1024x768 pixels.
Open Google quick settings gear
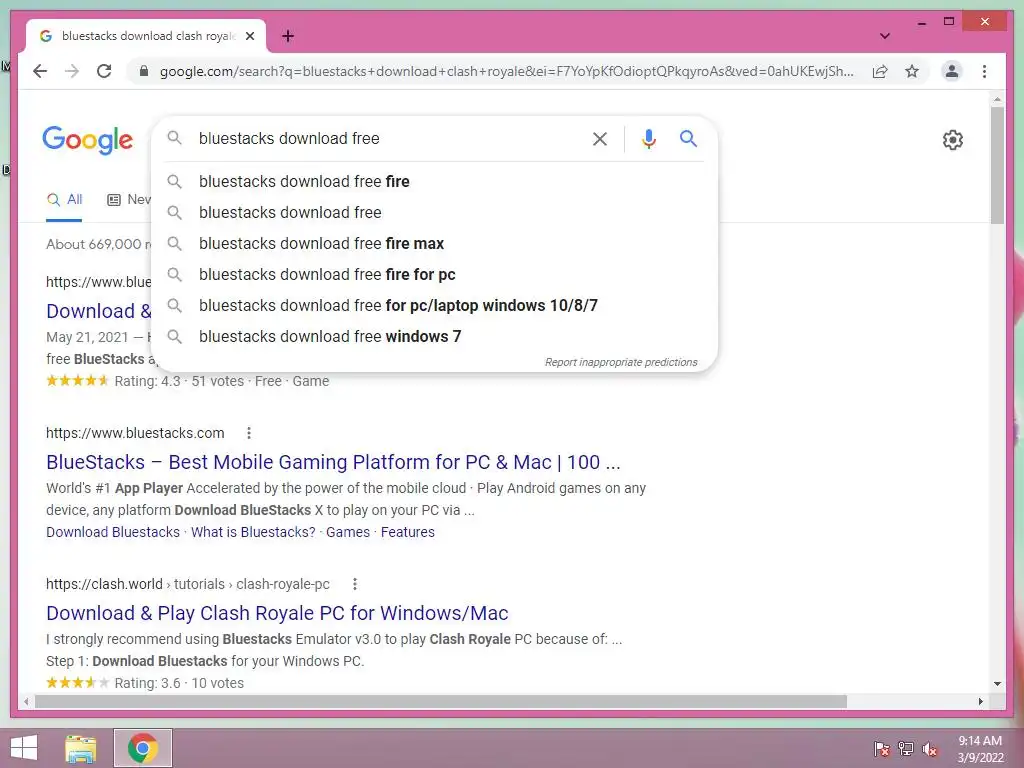pyautogui.click(x=953, y=140)
